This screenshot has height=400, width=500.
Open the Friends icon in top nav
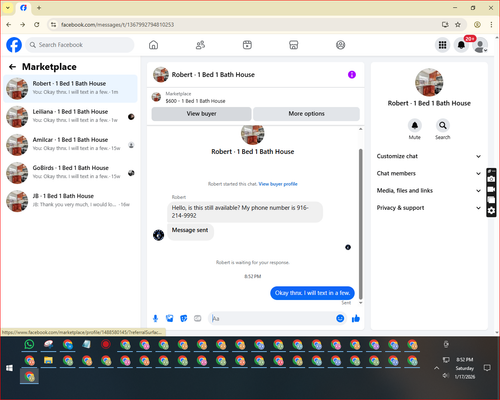click(200, 45)
